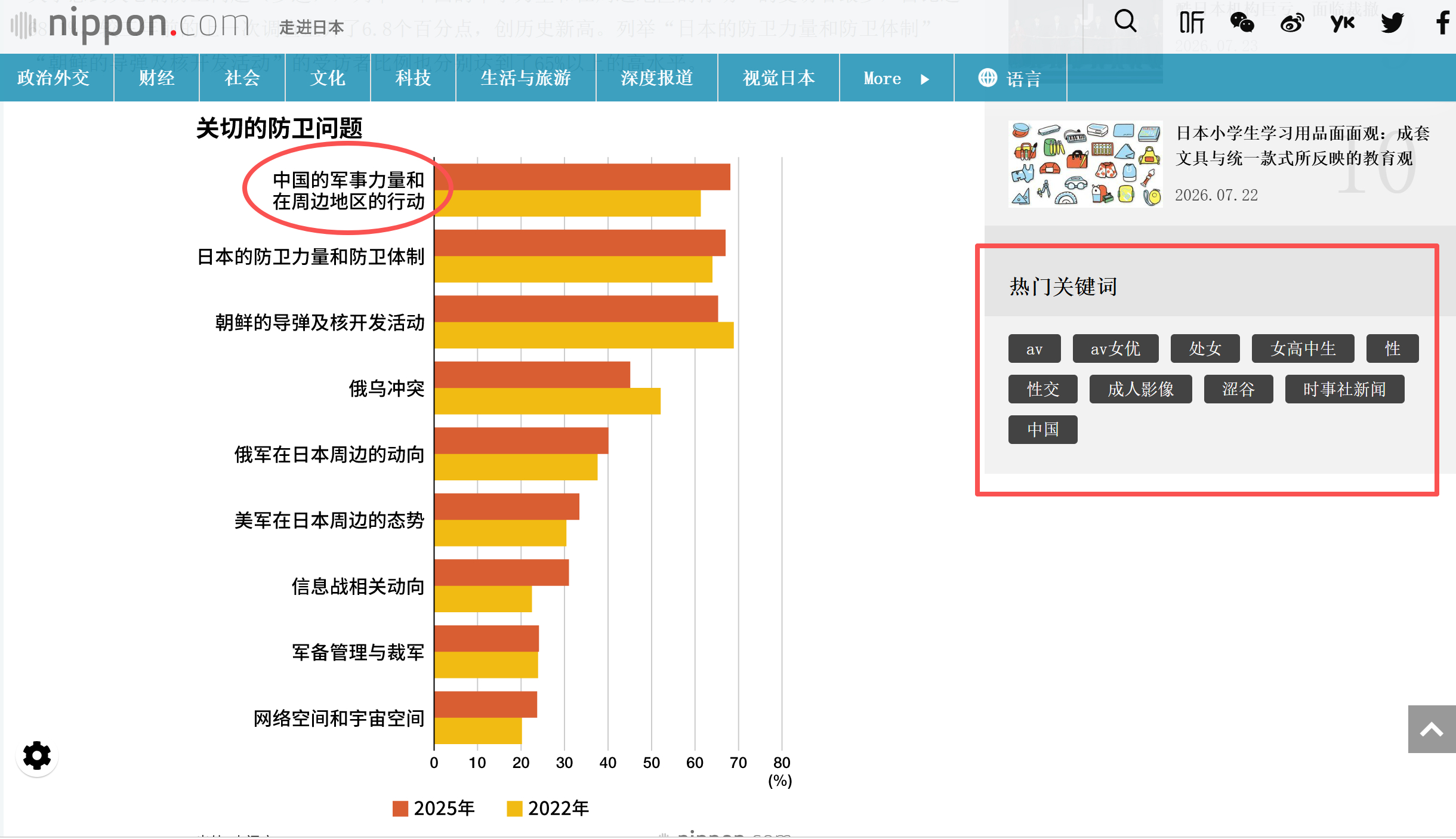
Task: Open the 财经 menu item
Action: pos(156,78)
